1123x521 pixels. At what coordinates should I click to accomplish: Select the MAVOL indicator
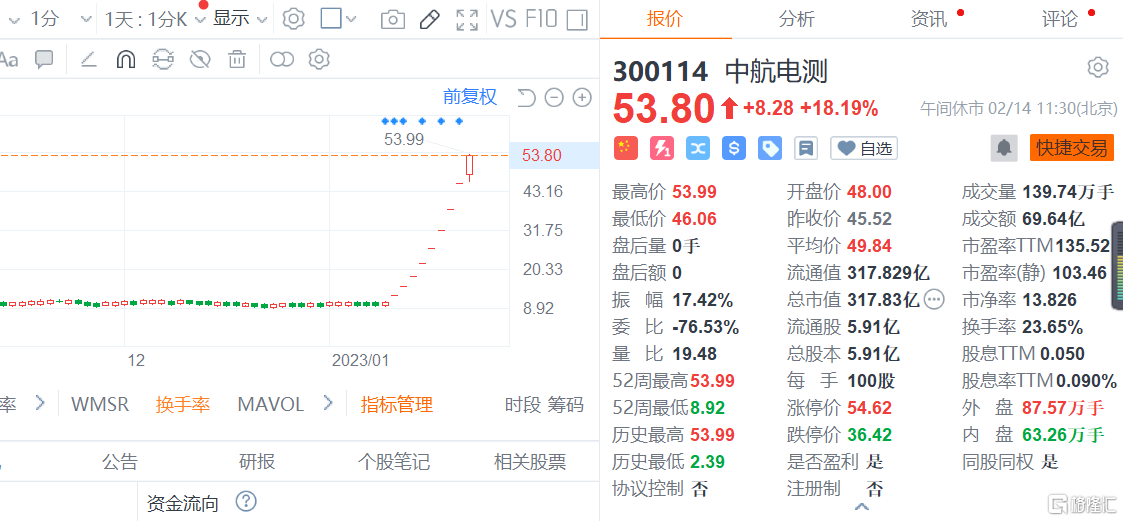[x=271, y=404]
